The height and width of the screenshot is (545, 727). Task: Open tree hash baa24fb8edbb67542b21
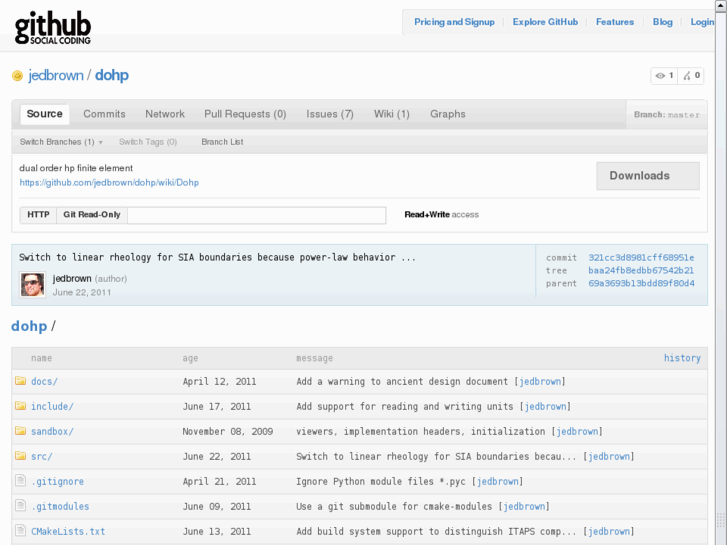[641, 270]
